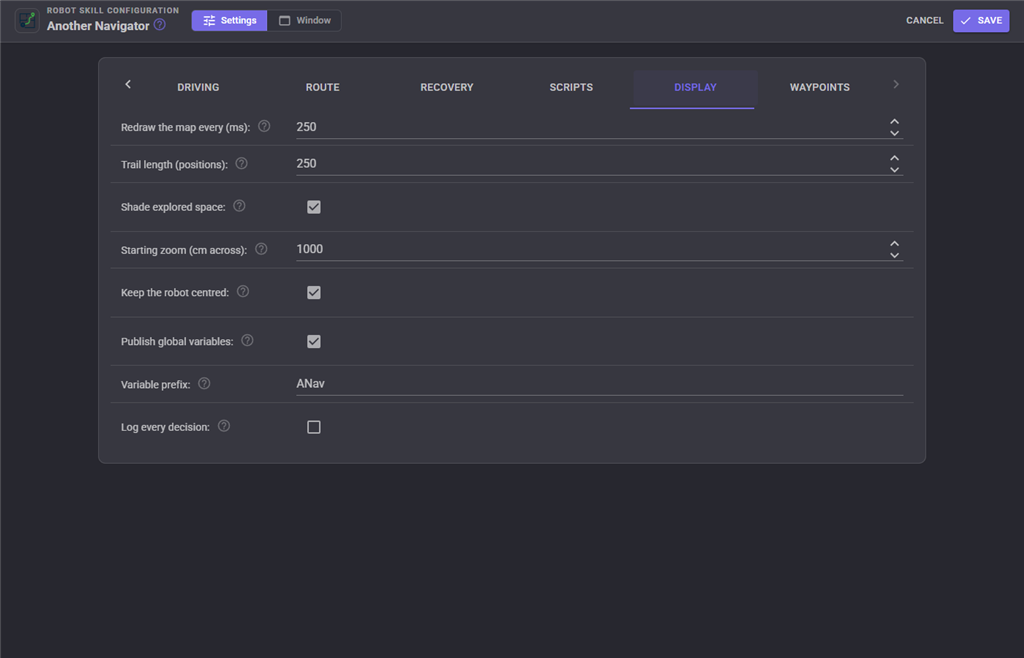Show help for Shade explored space
The height and width of the screenshot is (658, 1024).
coord(240,206)
